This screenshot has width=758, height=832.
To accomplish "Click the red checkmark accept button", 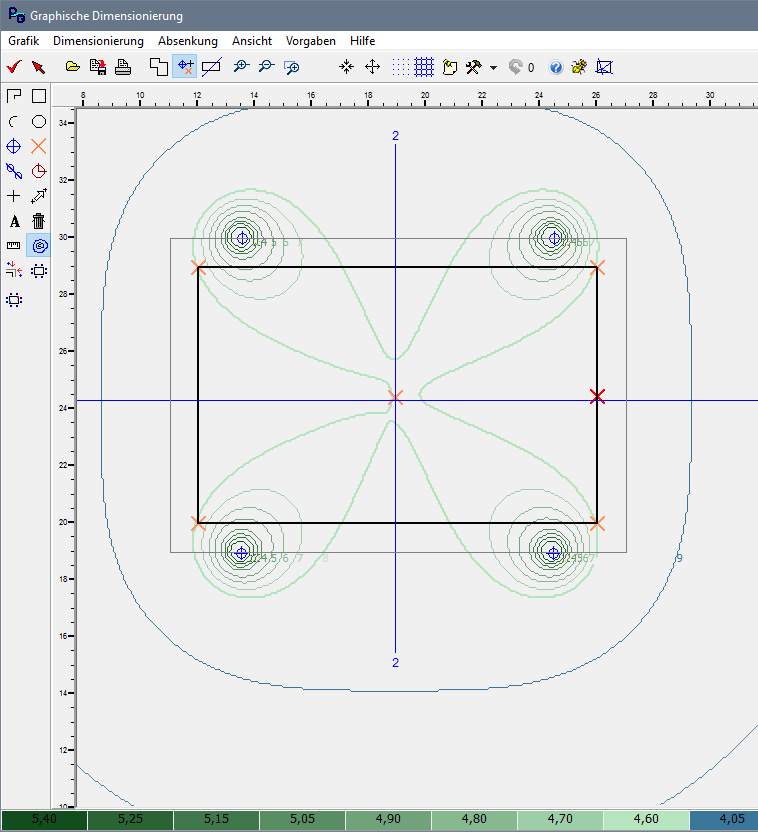I will 14,67.
